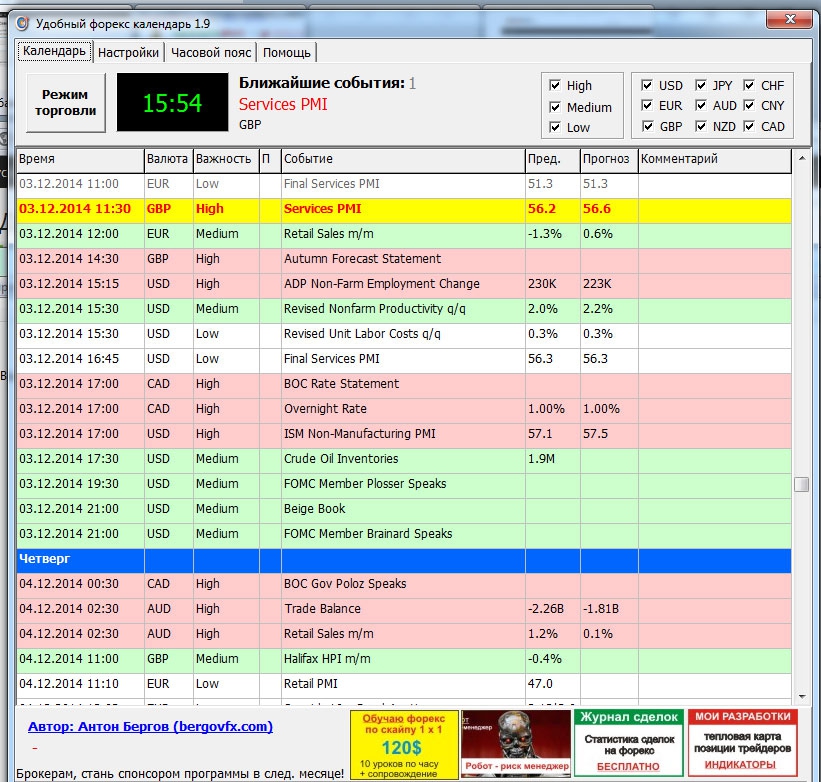Image resolution: width=821 pixels, height=782 pixels.
Task: Switch to the Настройки tab
Action: click(x=129, y=53)
